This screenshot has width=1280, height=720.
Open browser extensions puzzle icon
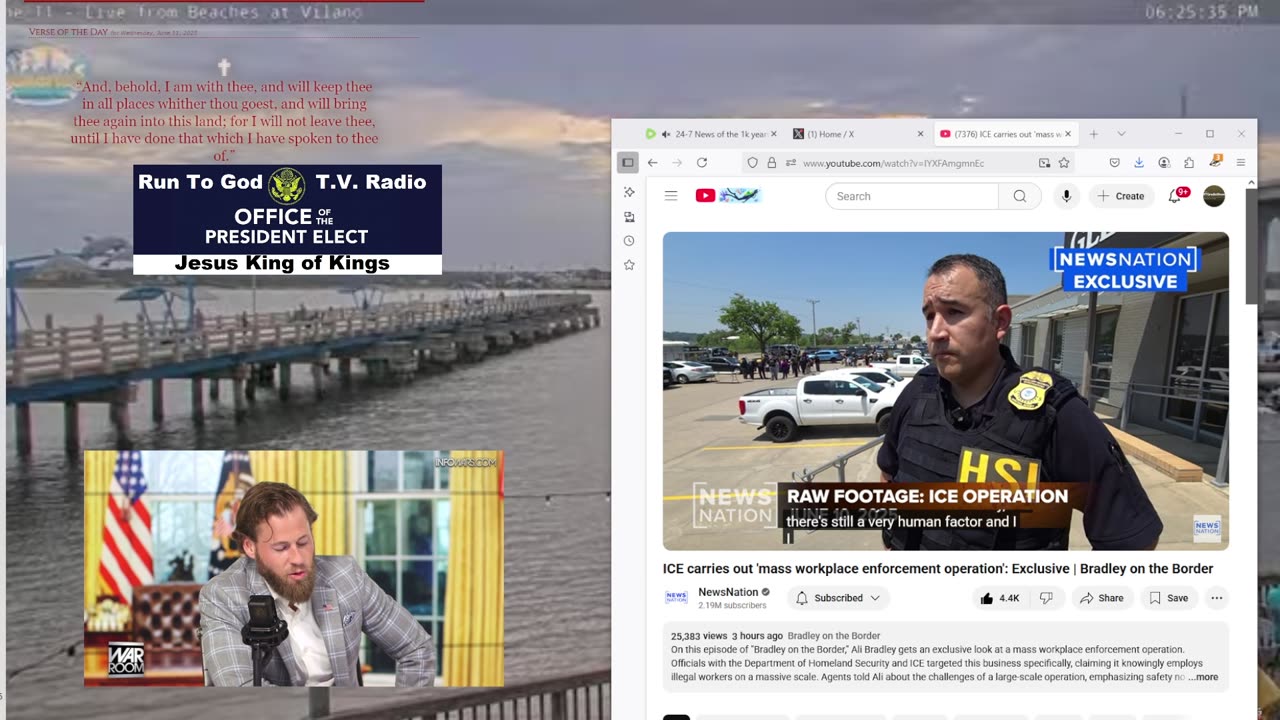pos(1189,162)
